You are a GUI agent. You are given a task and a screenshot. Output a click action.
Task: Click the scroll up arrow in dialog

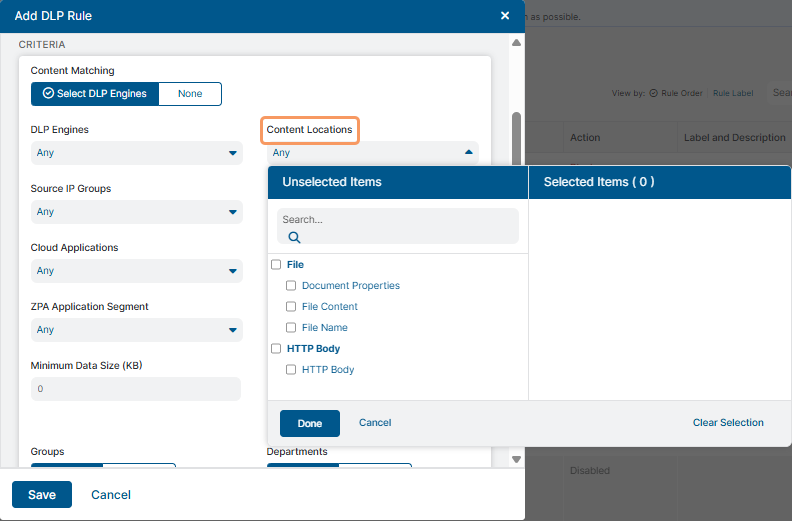516,43
